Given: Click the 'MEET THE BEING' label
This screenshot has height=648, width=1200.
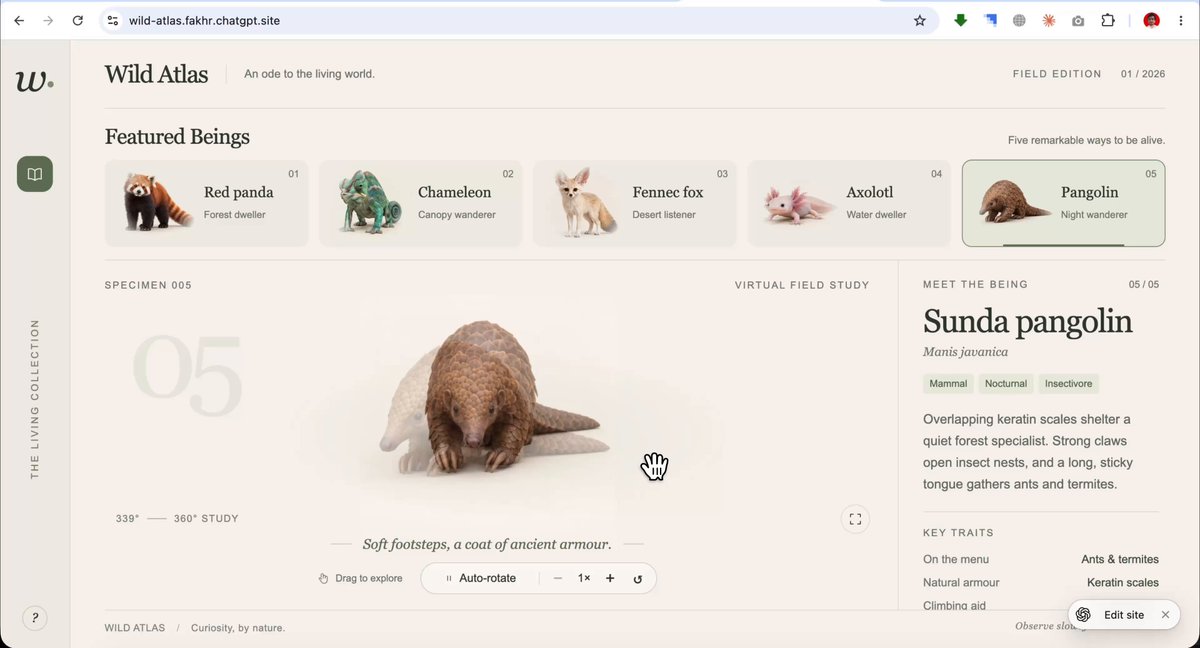Looking at the screenshot, I should (975, 285).
